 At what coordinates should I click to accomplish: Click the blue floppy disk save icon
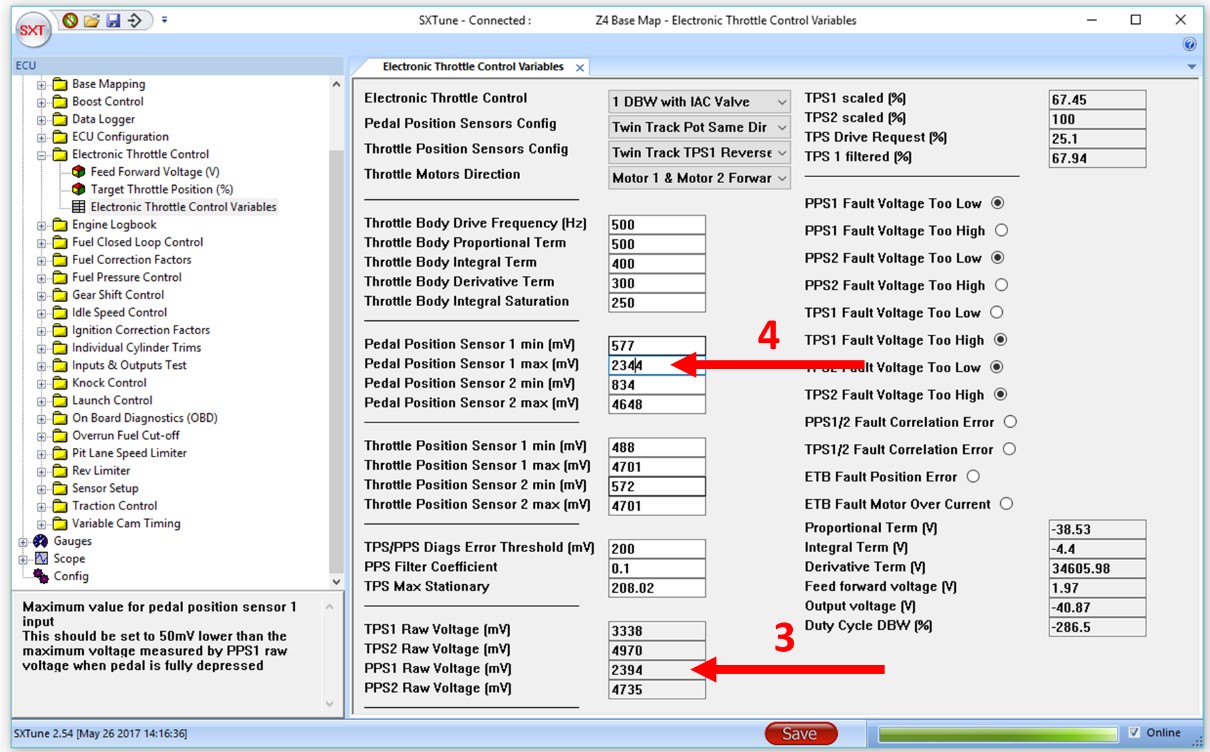coord(113,20)
